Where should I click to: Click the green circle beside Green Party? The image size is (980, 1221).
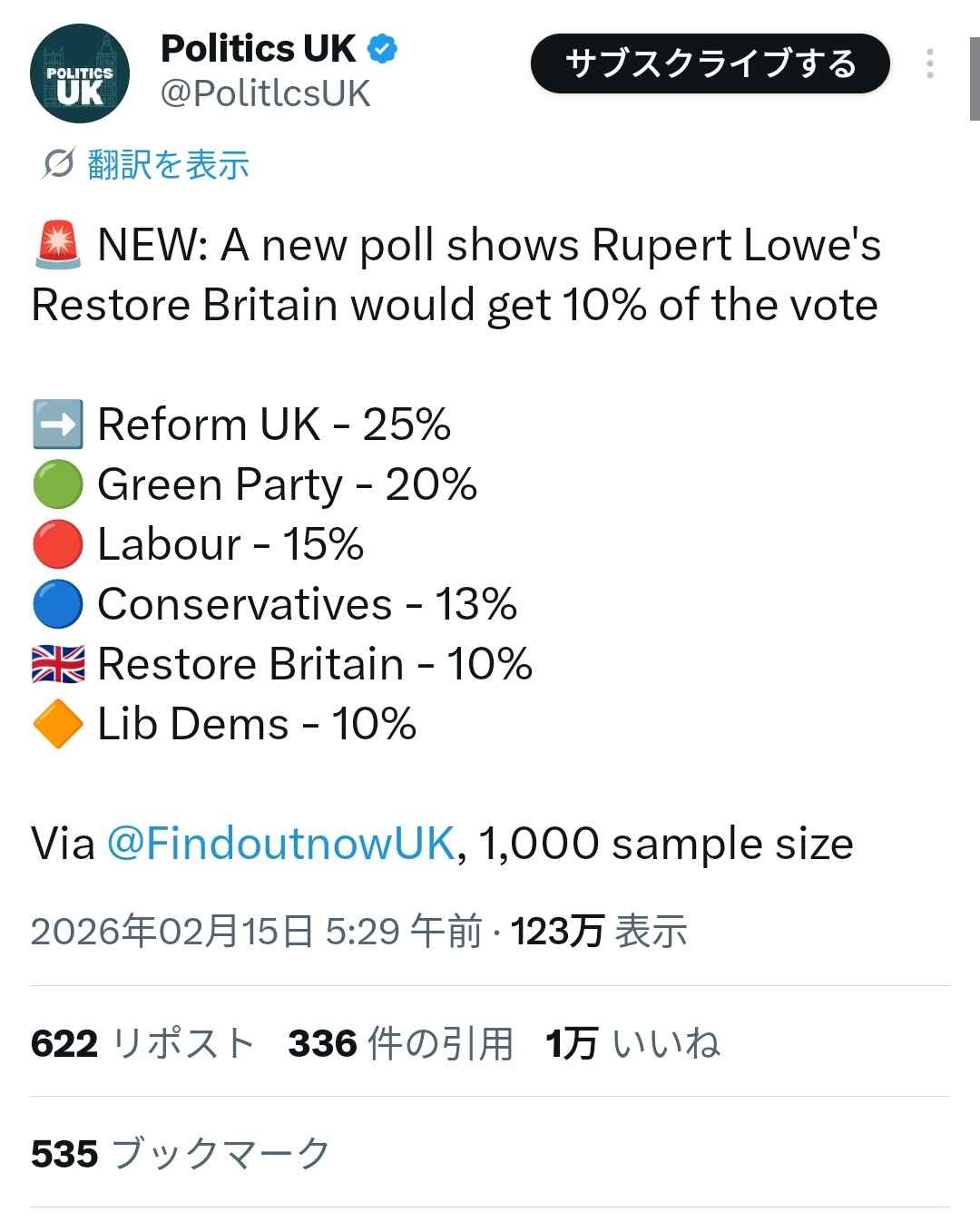[58, 484]
